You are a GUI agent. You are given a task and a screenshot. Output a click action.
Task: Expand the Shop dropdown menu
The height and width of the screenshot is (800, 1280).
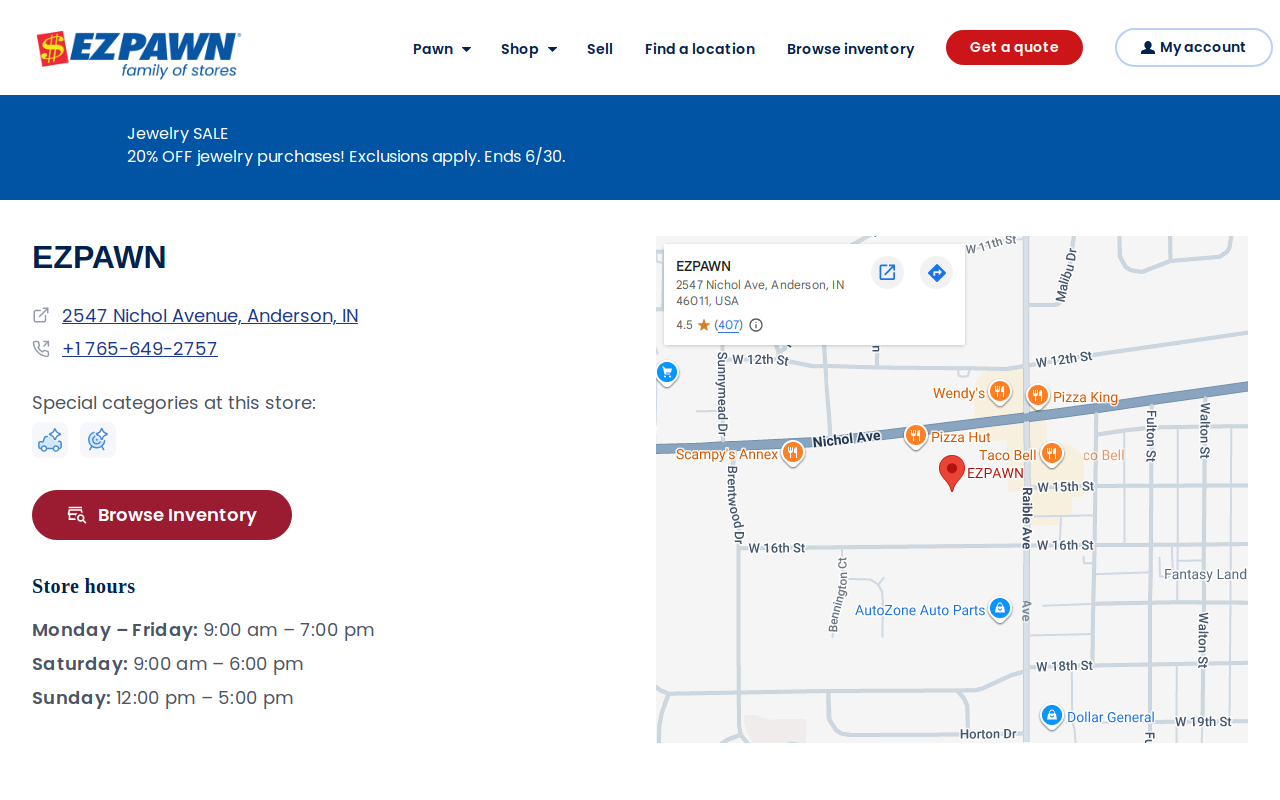[x=529, y=49]
